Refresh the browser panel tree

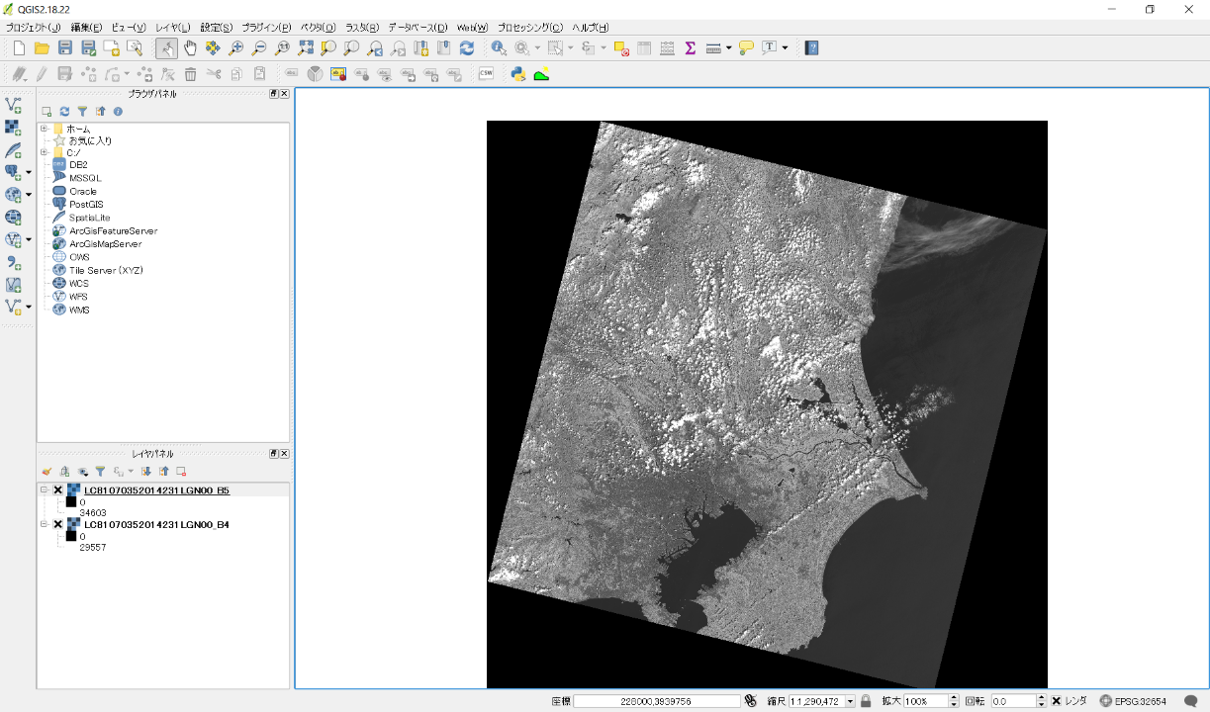tap(64, 111)
